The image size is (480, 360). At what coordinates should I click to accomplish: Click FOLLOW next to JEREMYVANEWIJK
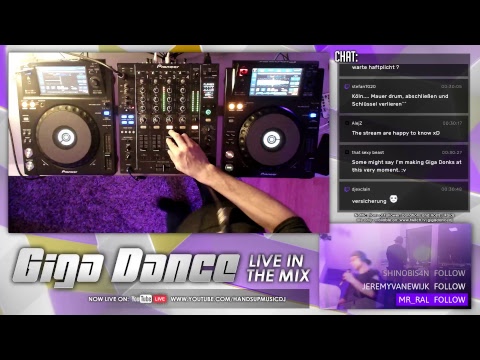click(449, 286)
